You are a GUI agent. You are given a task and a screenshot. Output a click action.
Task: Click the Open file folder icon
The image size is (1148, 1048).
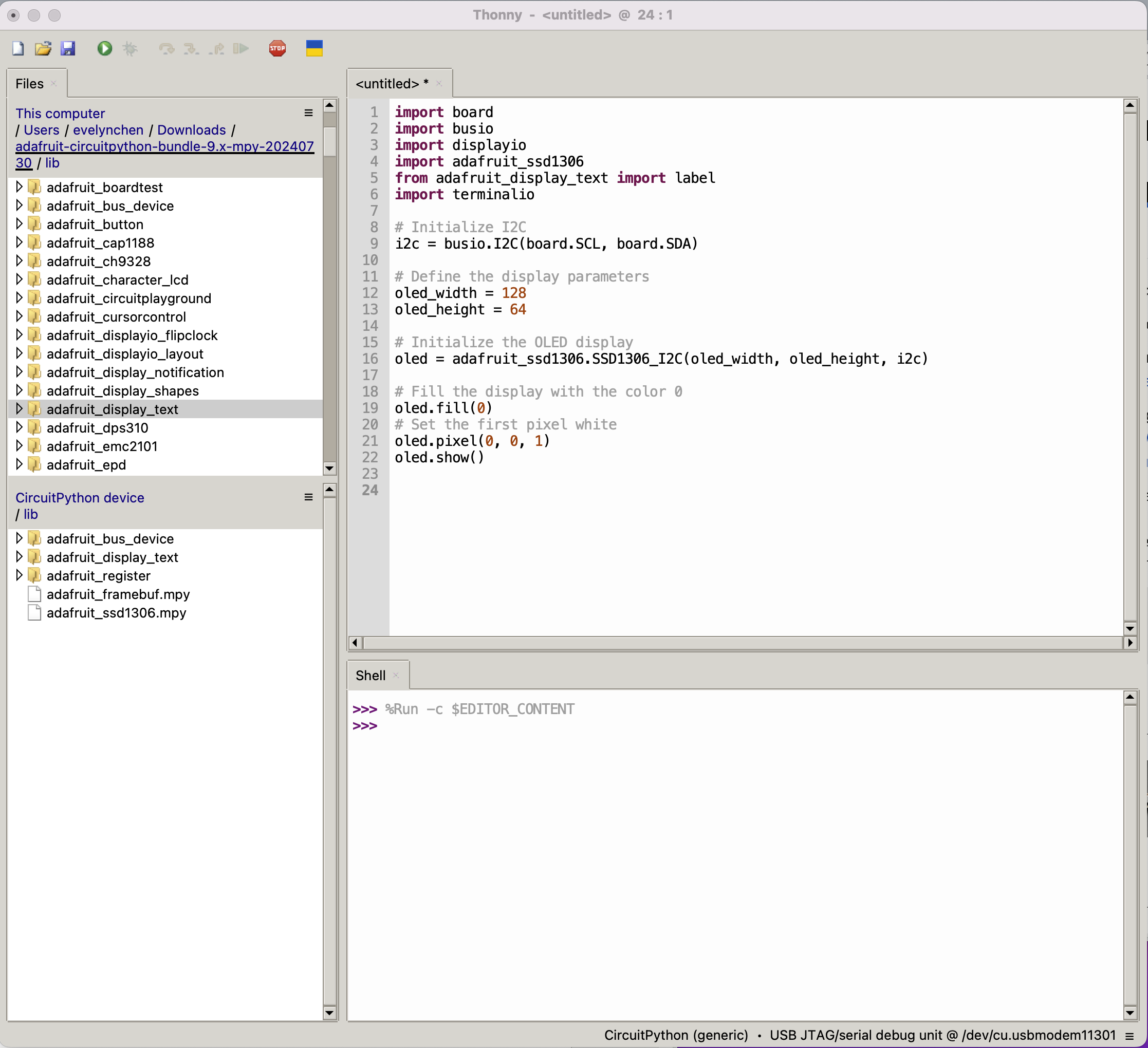(43, 48)
